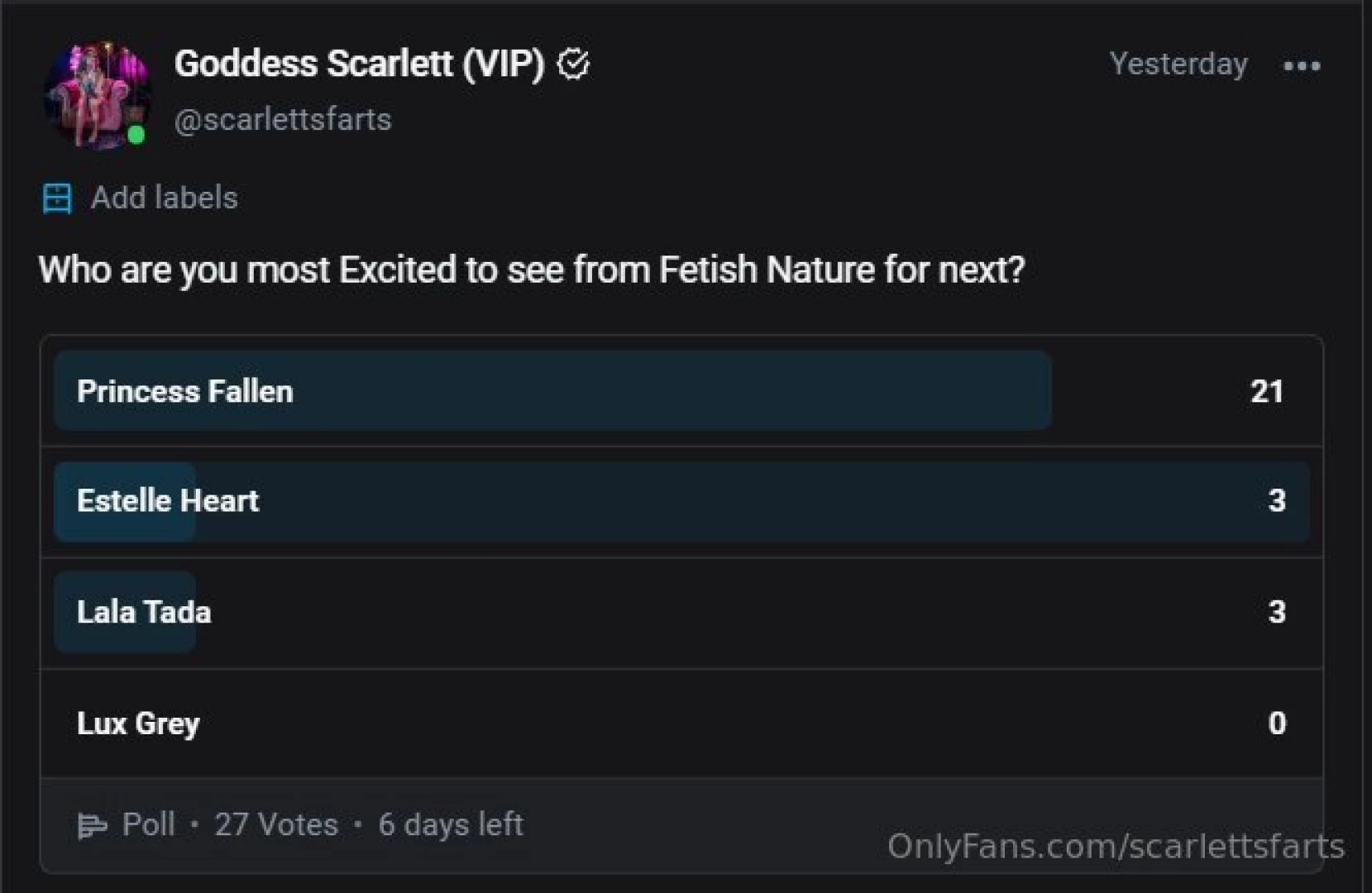Screen dimensions: 1372x893
Task: Click the green online status dot
Action: coord(136,135)
